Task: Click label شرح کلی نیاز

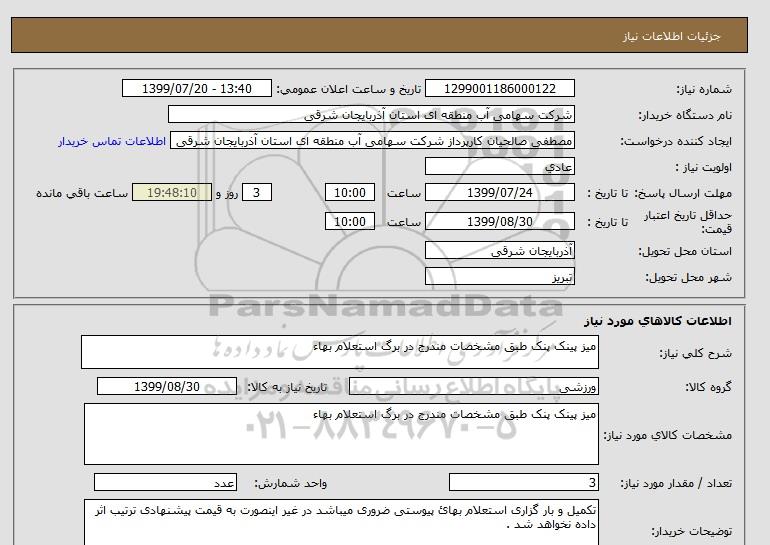Action: [x=695, y=353]
